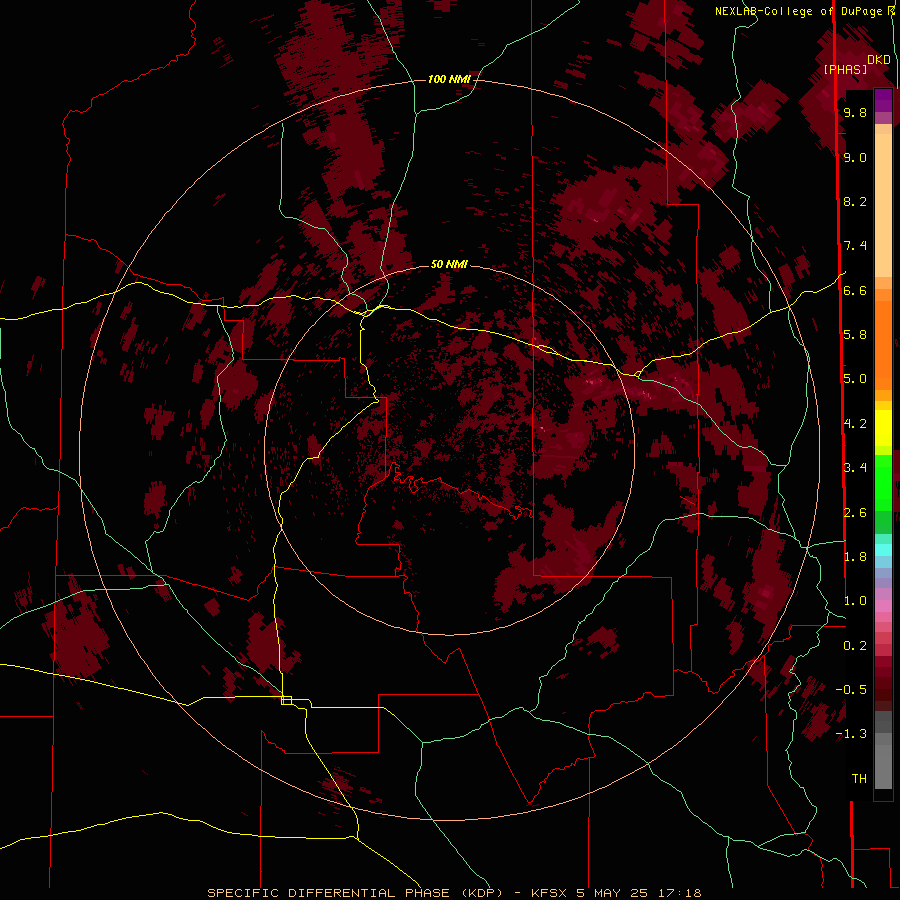Pick the yellow segment of the color bar
Screen dimensions: 900x900
[x=883, y=428]
